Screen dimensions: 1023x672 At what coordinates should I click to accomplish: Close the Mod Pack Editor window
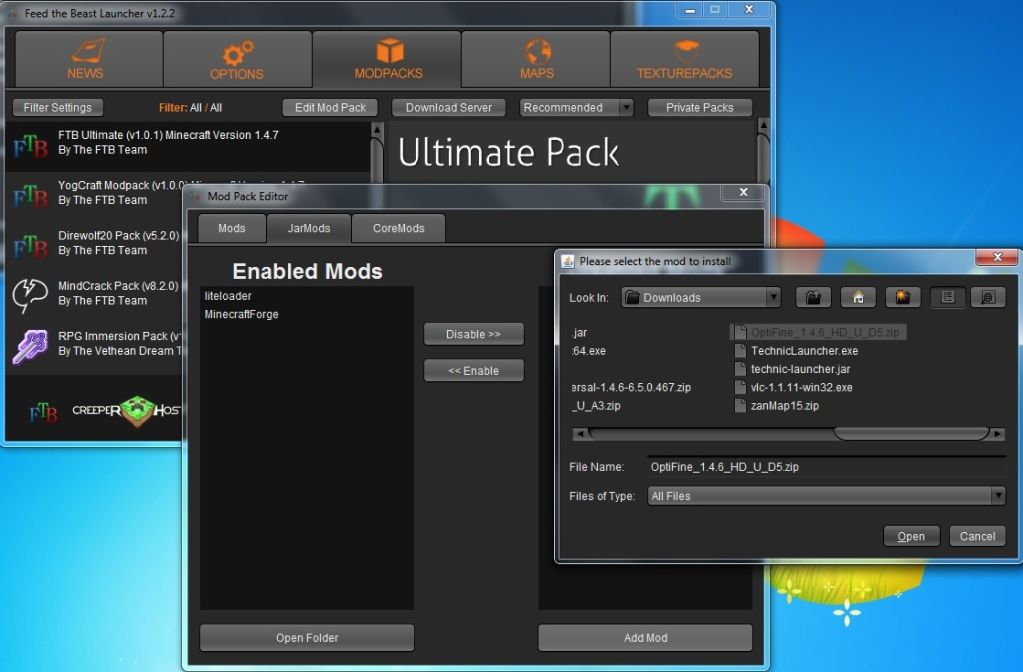(x=743, y=192)
